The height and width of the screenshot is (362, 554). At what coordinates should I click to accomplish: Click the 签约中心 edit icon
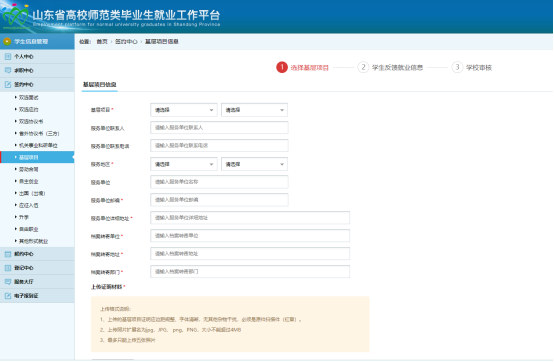click(8, 84)
